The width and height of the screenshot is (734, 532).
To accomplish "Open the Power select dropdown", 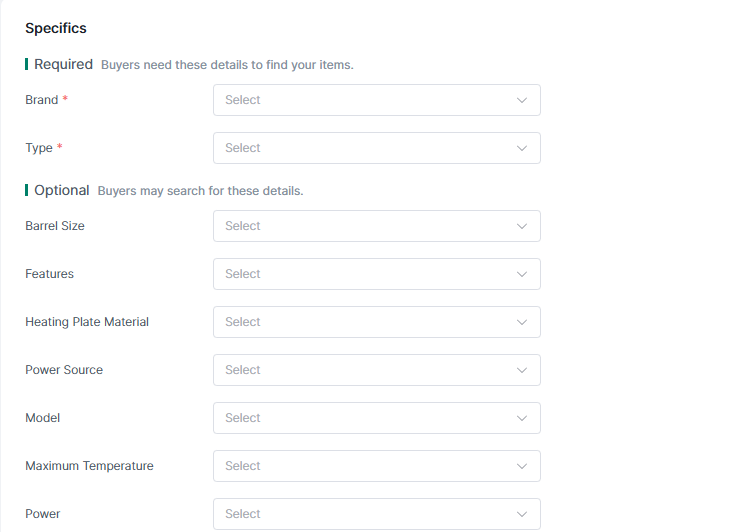I will coord(376,514).
